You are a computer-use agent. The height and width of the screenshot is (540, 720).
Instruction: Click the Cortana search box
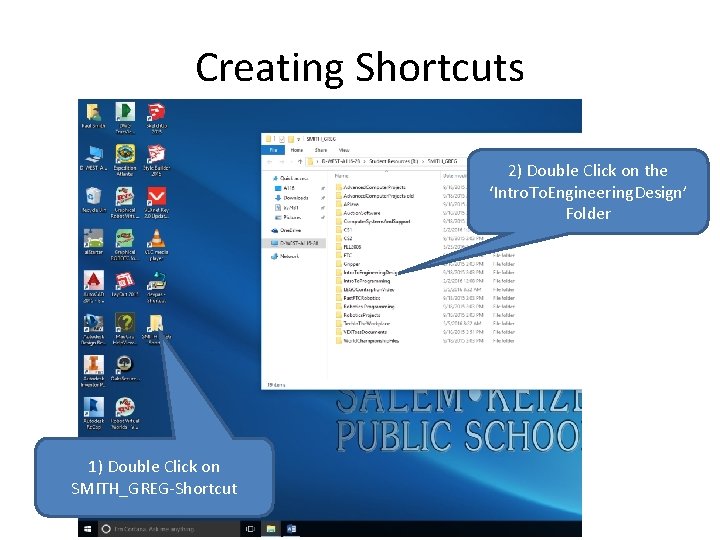point(168,529)
